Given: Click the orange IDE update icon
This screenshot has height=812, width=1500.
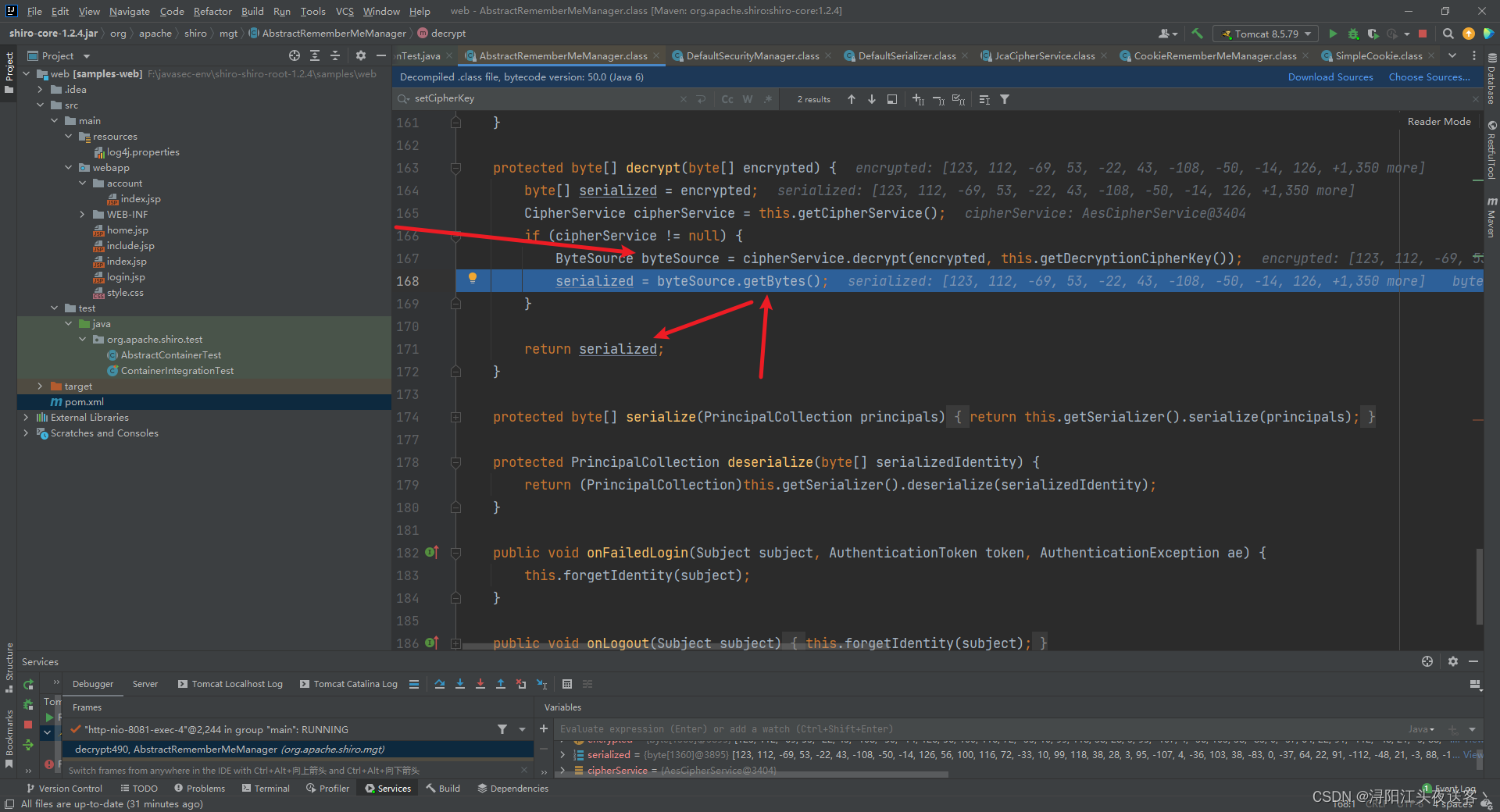Looking at the screenshot, I should coord(1469,34).
